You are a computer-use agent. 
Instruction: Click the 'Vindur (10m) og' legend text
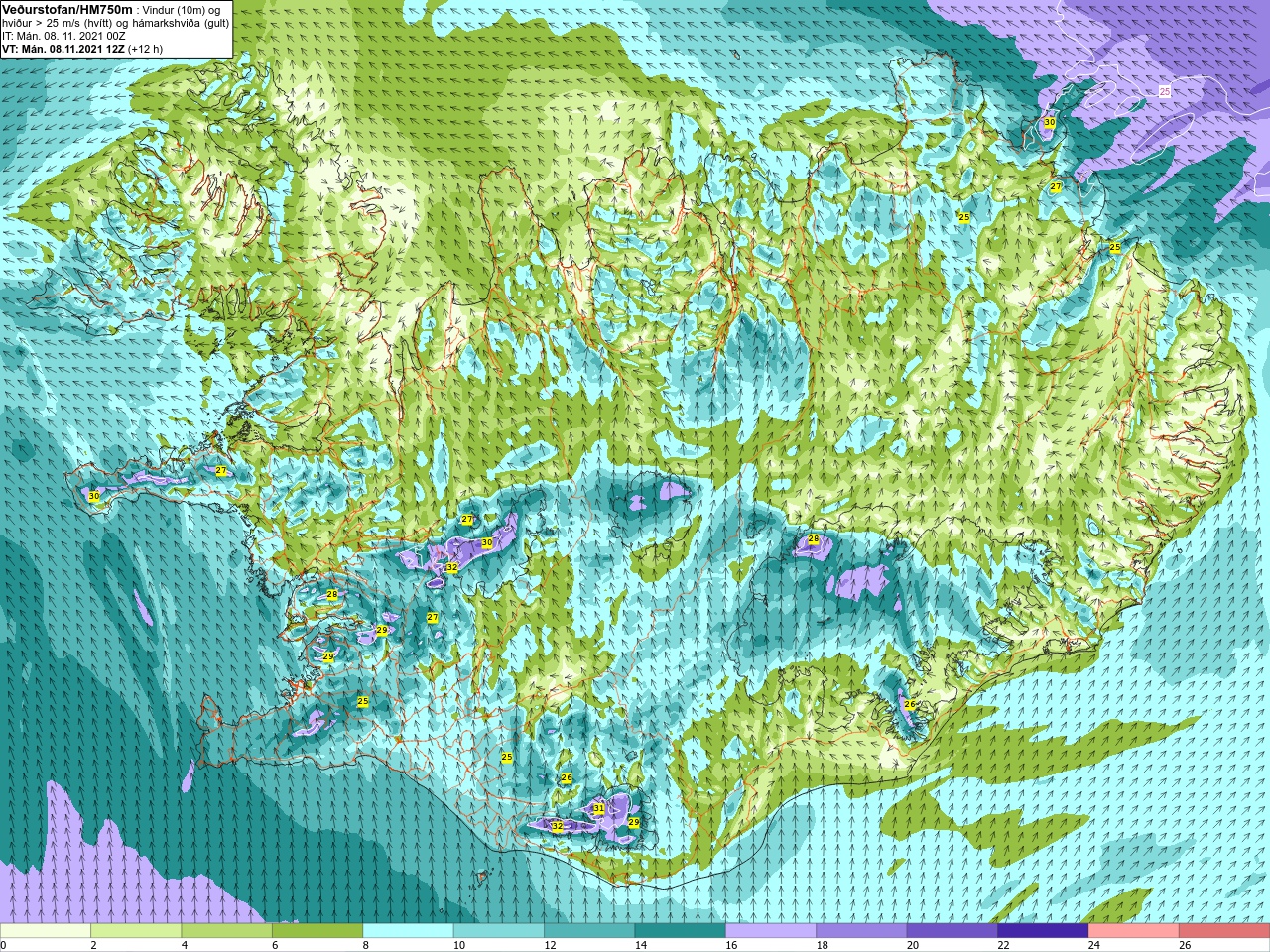[x=182, y=10]
